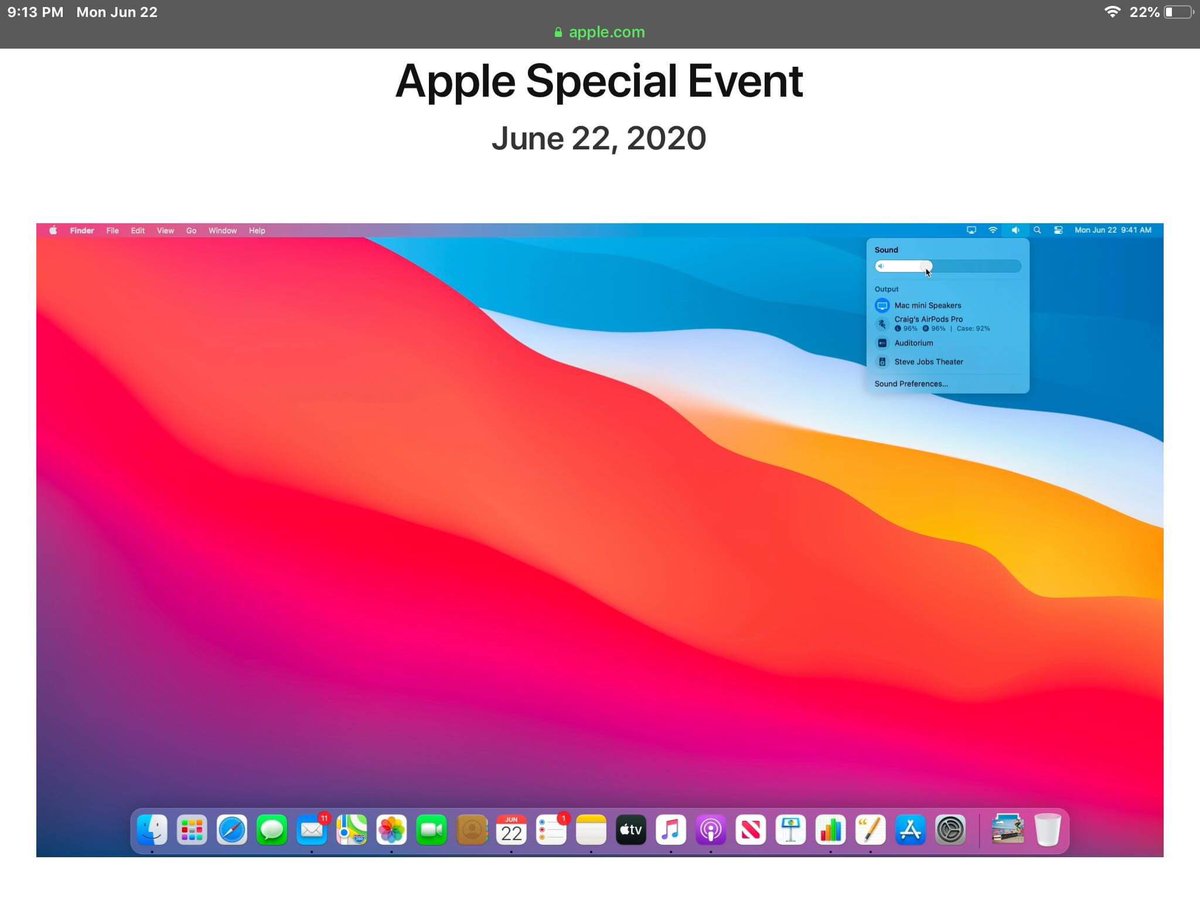Image resolution: width=1200 pixels, height=900 pixels.
Task: Open Launchpad in the Dock
Action: [x=191, y=829]
